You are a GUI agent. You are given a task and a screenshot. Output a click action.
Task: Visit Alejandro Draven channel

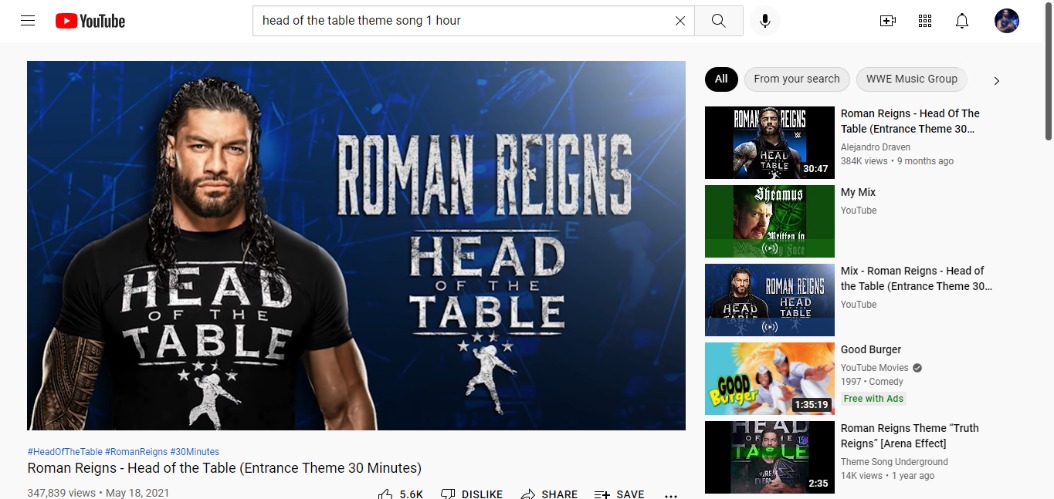[875, 147]
